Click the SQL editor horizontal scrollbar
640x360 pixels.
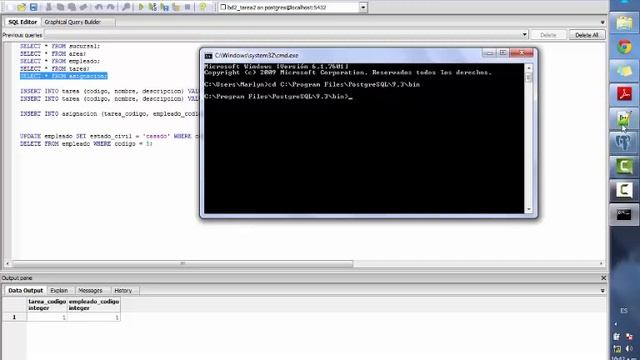coord(182,264)
